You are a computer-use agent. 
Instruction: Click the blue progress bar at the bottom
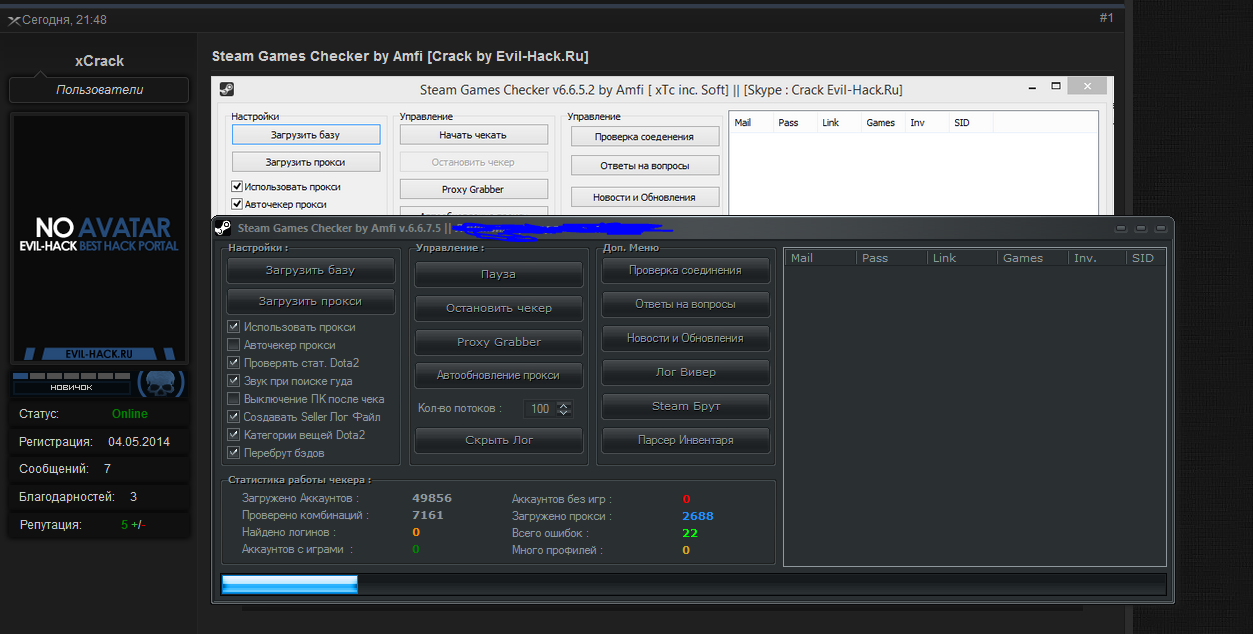tap(289, 584)
